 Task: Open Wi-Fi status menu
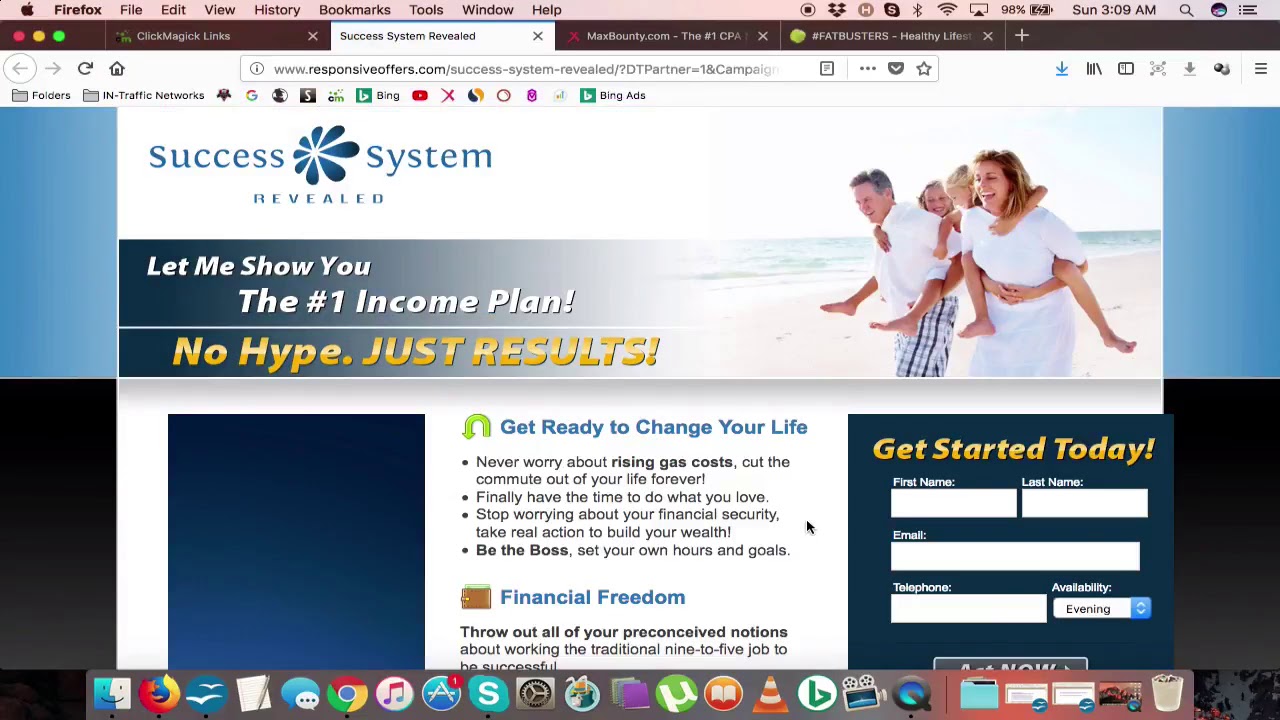(x=947, y=10)
